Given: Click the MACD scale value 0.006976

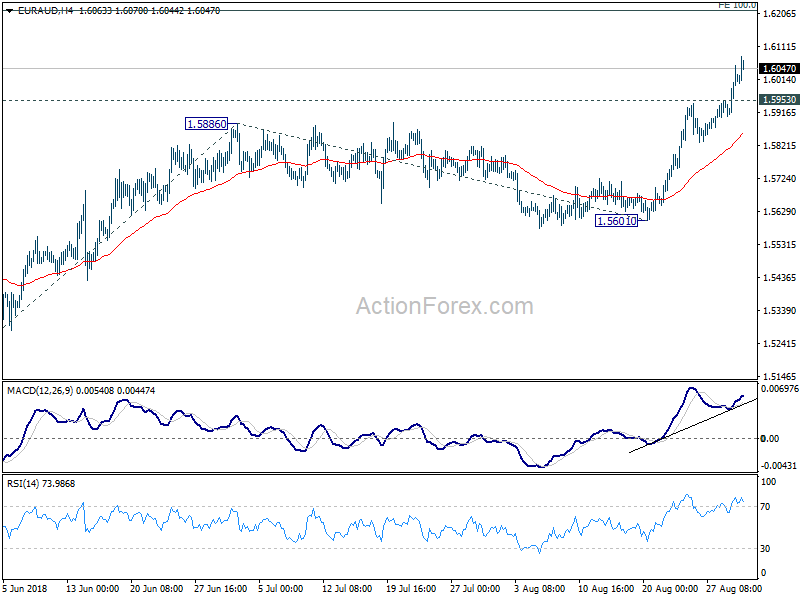Looking at the screenshot, I should (779, 389).
